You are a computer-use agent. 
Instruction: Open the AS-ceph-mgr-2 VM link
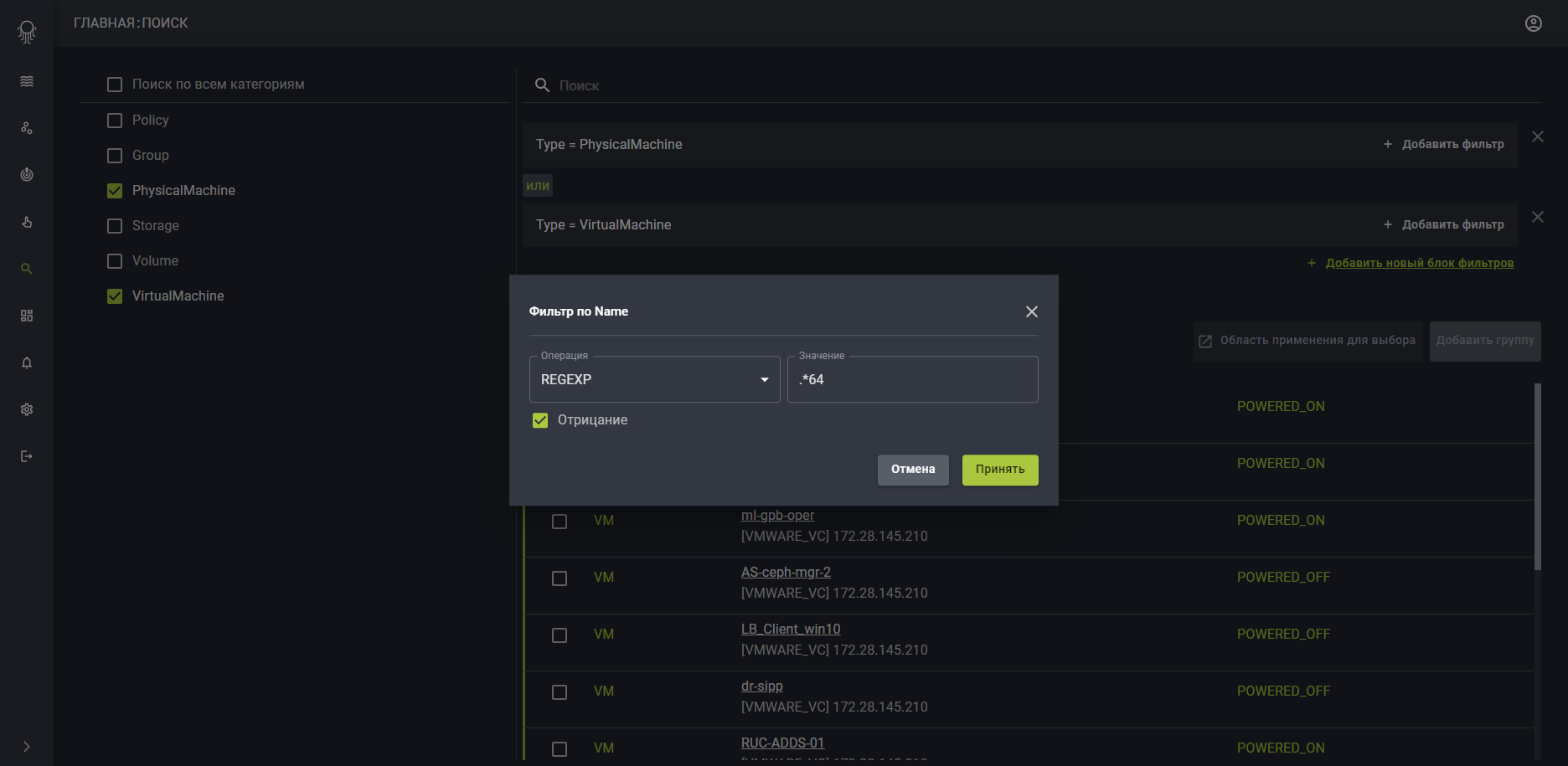786,573
